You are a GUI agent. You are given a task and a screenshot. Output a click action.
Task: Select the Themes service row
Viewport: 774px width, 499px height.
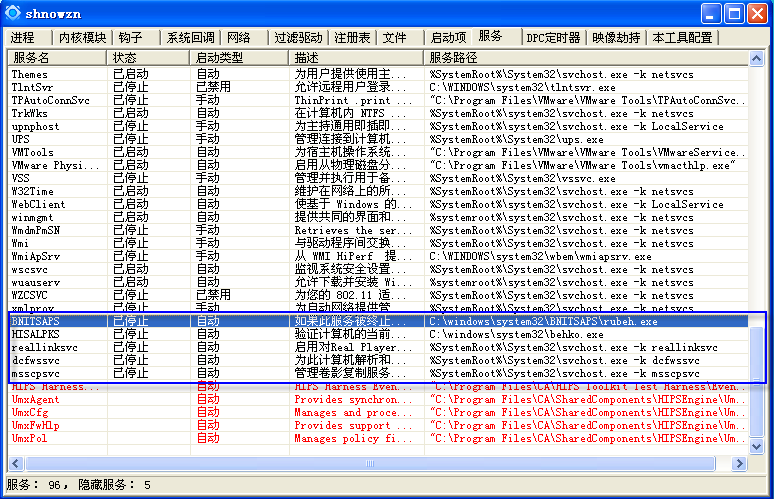coord(378,75)
